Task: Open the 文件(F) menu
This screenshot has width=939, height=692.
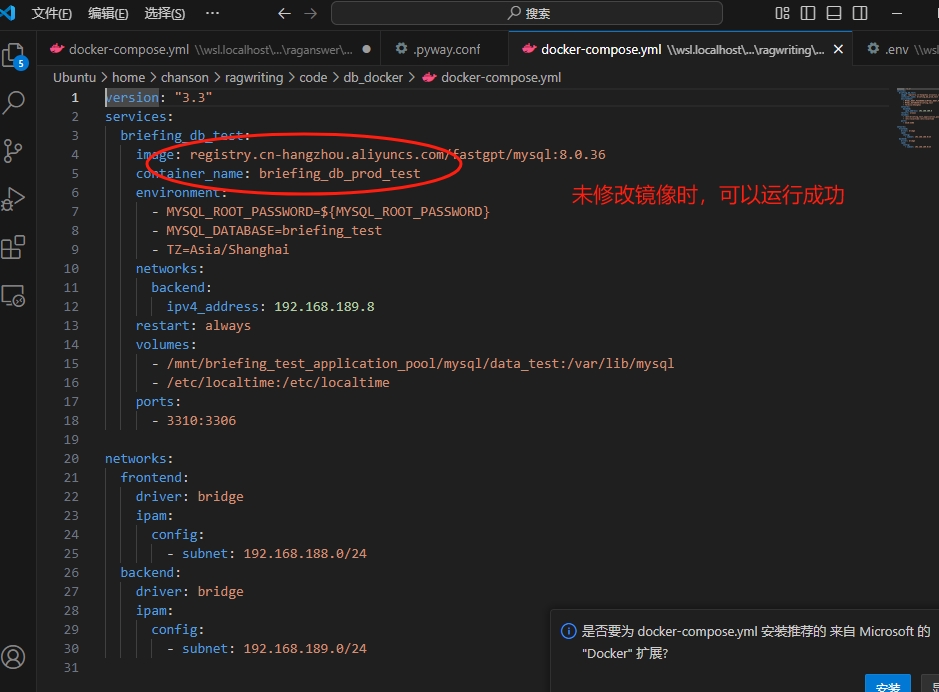Action: 52,13
